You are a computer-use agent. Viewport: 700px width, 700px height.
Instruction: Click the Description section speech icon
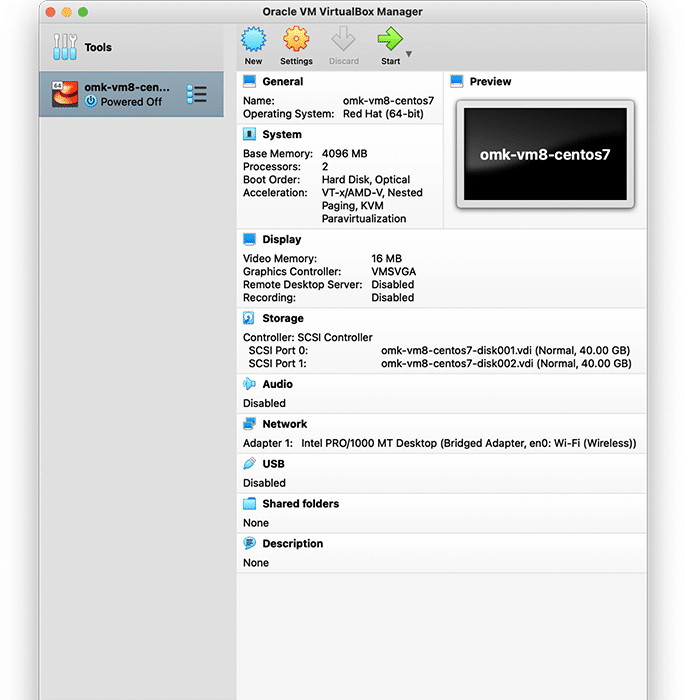coord(249,543)
